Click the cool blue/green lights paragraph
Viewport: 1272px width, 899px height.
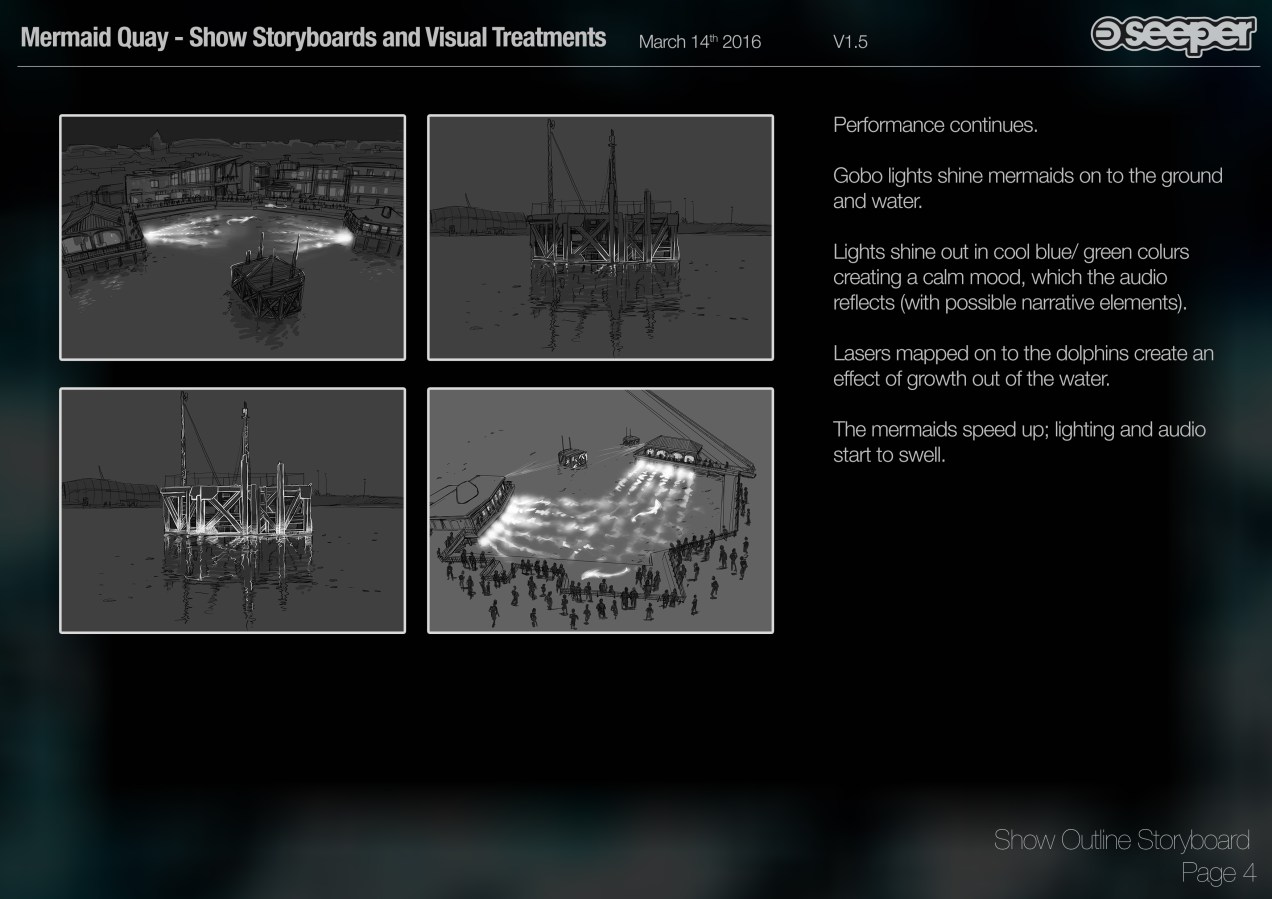(x=1010, y=277)
